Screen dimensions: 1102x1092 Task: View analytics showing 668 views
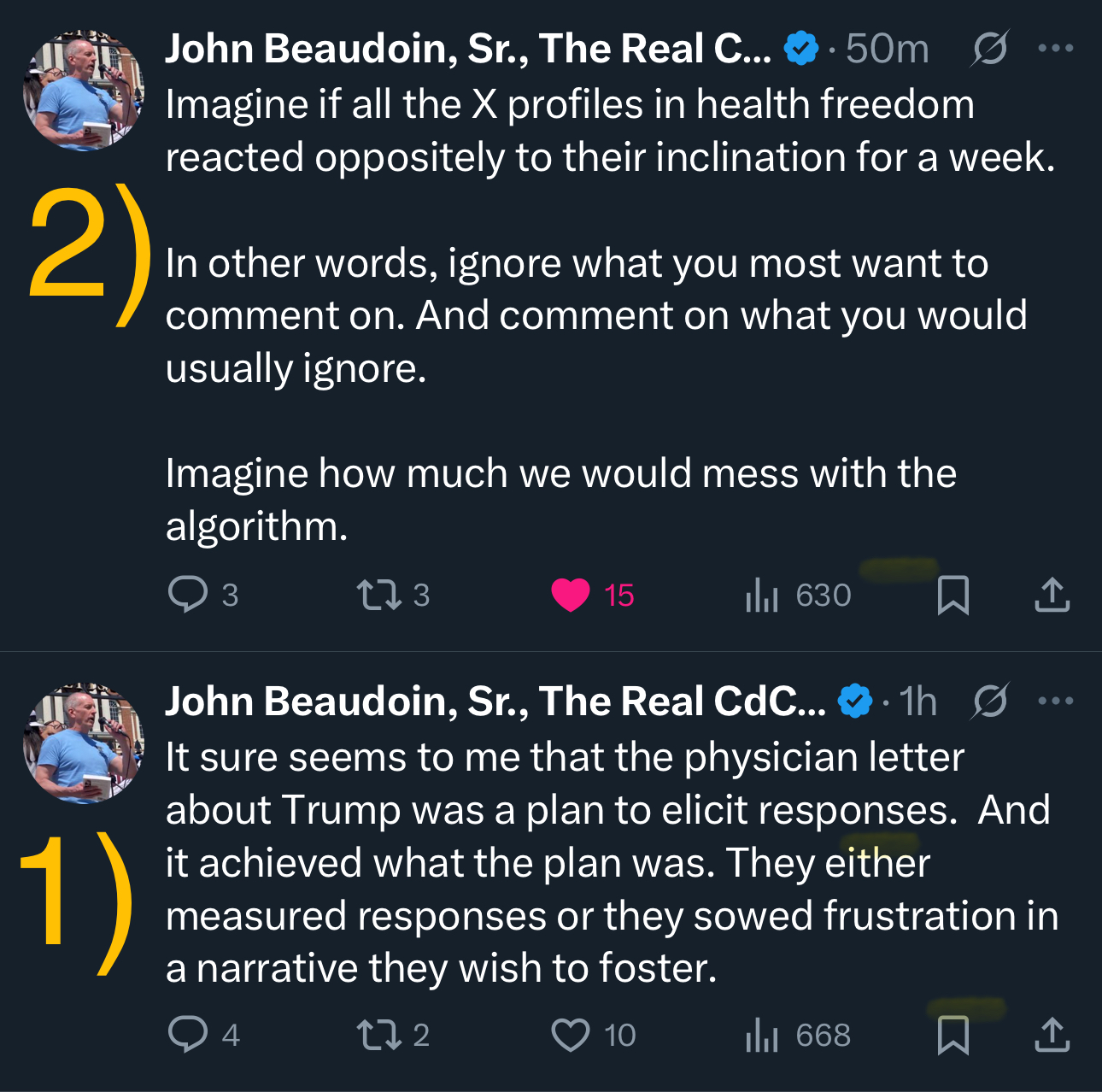[762, 1035]
